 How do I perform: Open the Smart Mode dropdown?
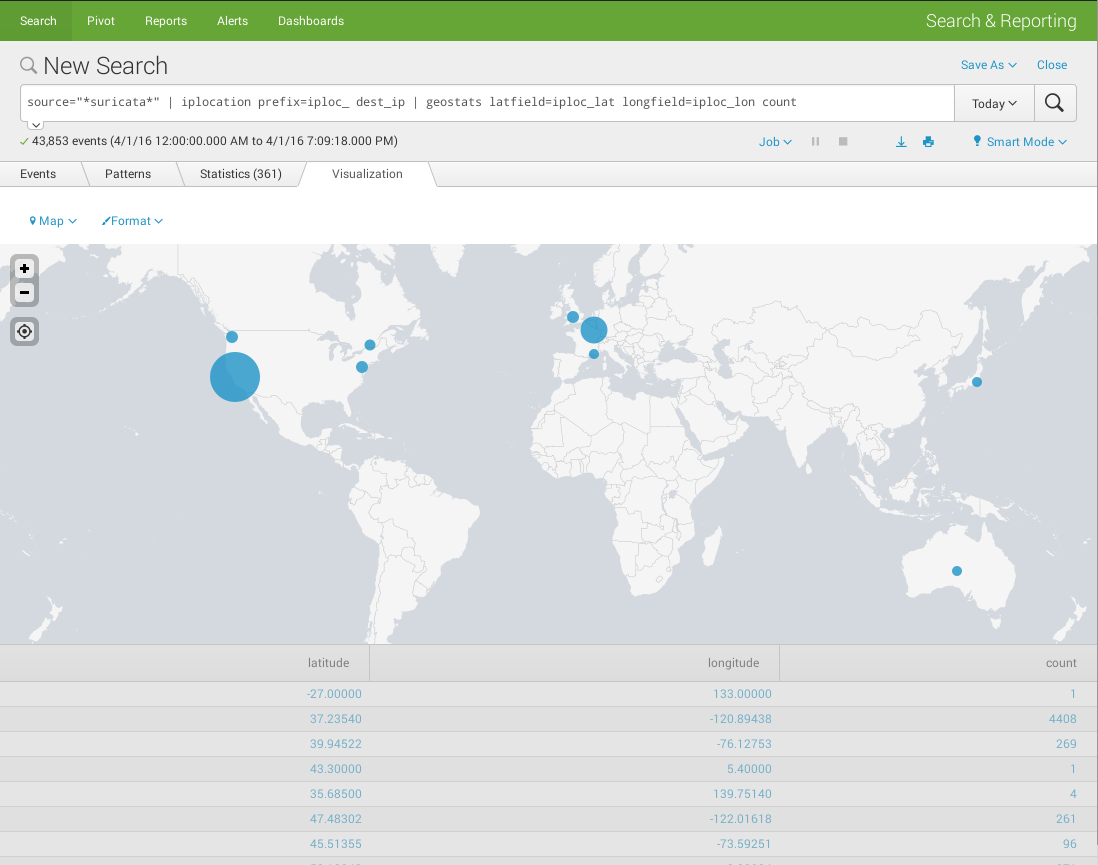coord(1020,142)
